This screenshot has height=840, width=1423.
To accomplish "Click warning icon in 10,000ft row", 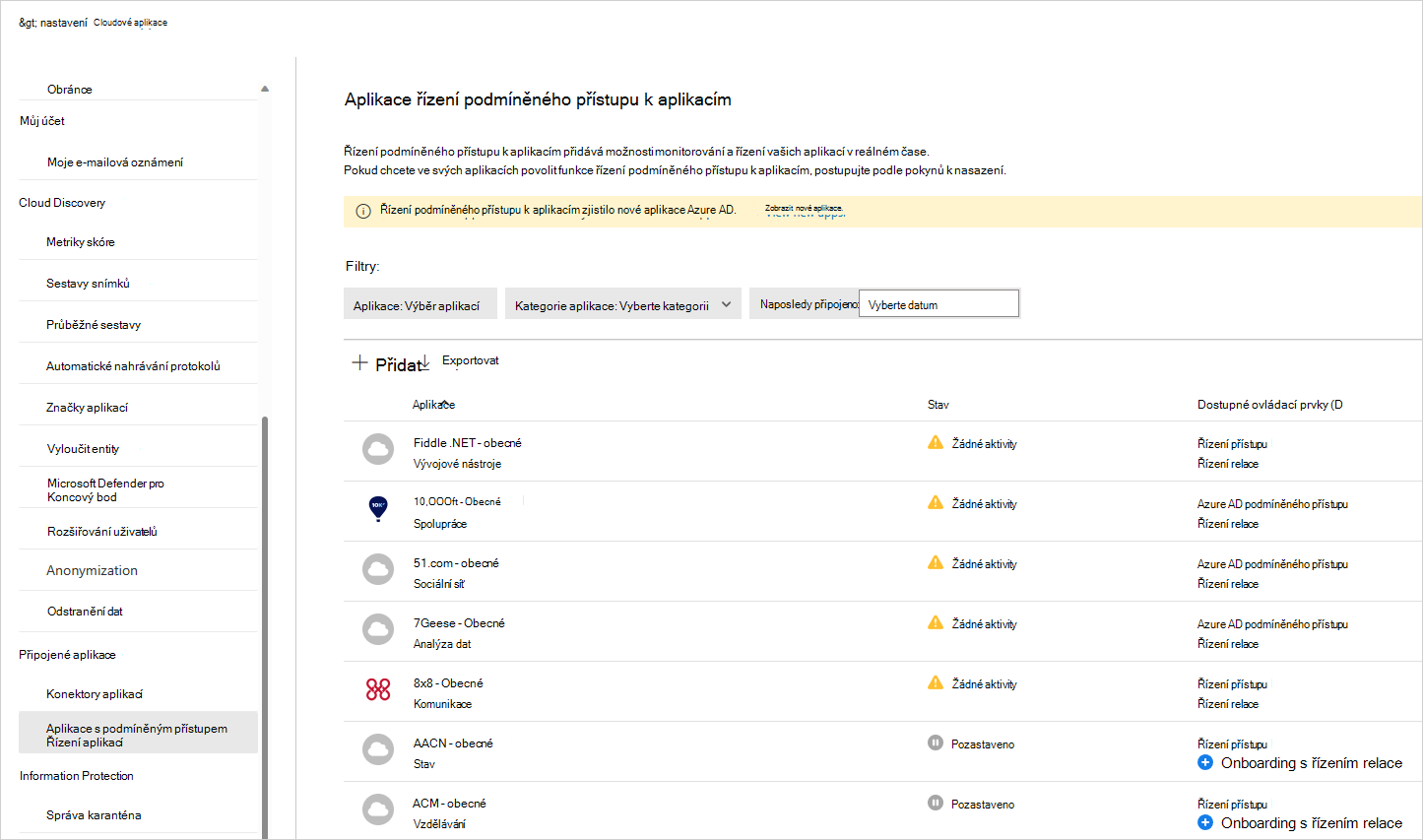I will (936, 502).
